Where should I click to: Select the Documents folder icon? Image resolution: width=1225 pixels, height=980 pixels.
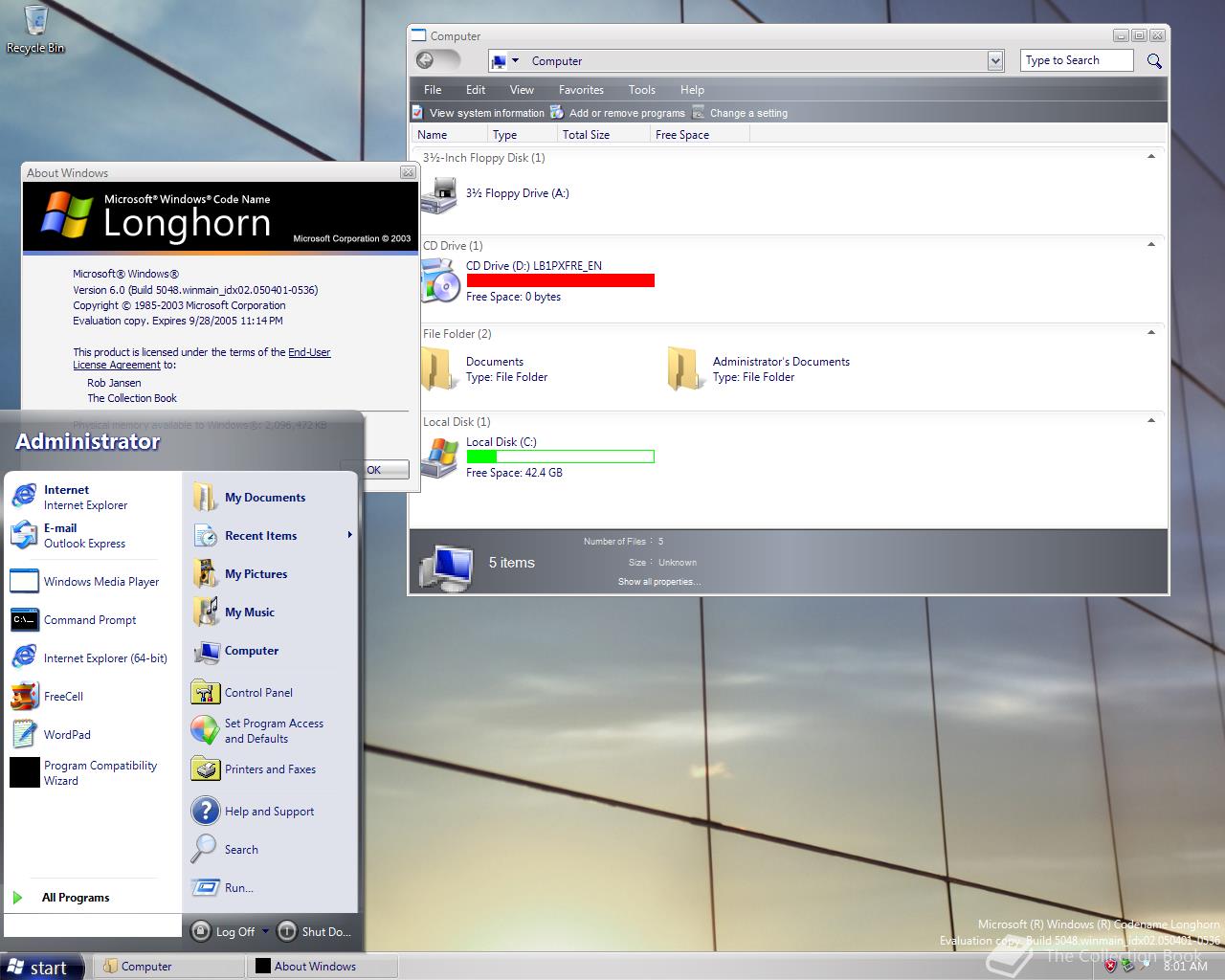click(439, 369)
